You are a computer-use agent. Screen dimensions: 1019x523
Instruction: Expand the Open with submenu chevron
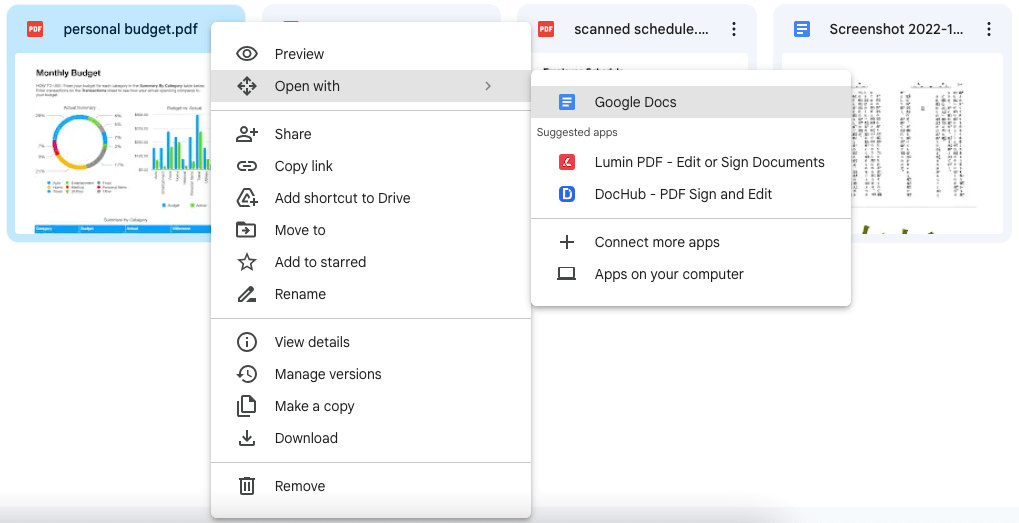[488, 86]
